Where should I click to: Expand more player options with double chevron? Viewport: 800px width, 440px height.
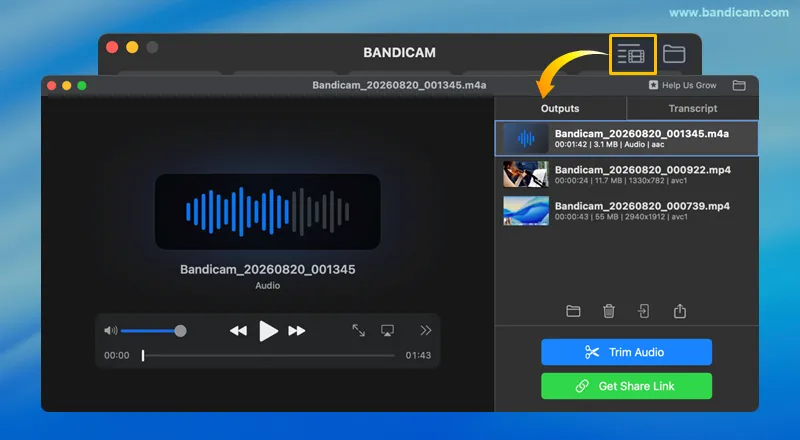[x=426, y=330]
